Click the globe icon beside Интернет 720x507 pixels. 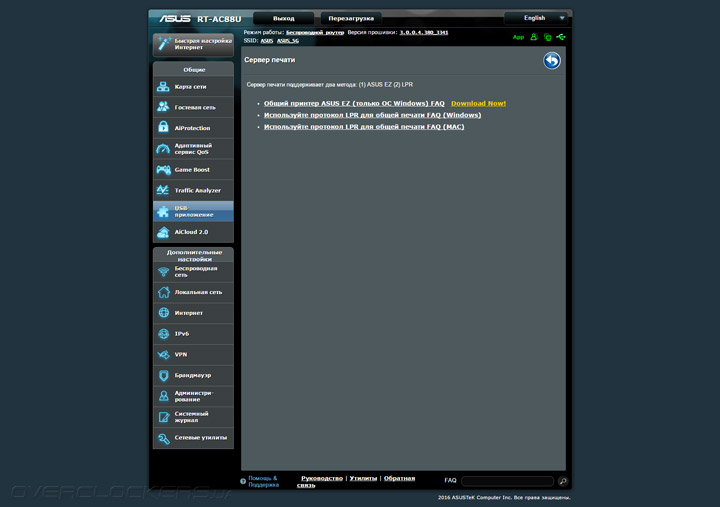click(163, 313)
